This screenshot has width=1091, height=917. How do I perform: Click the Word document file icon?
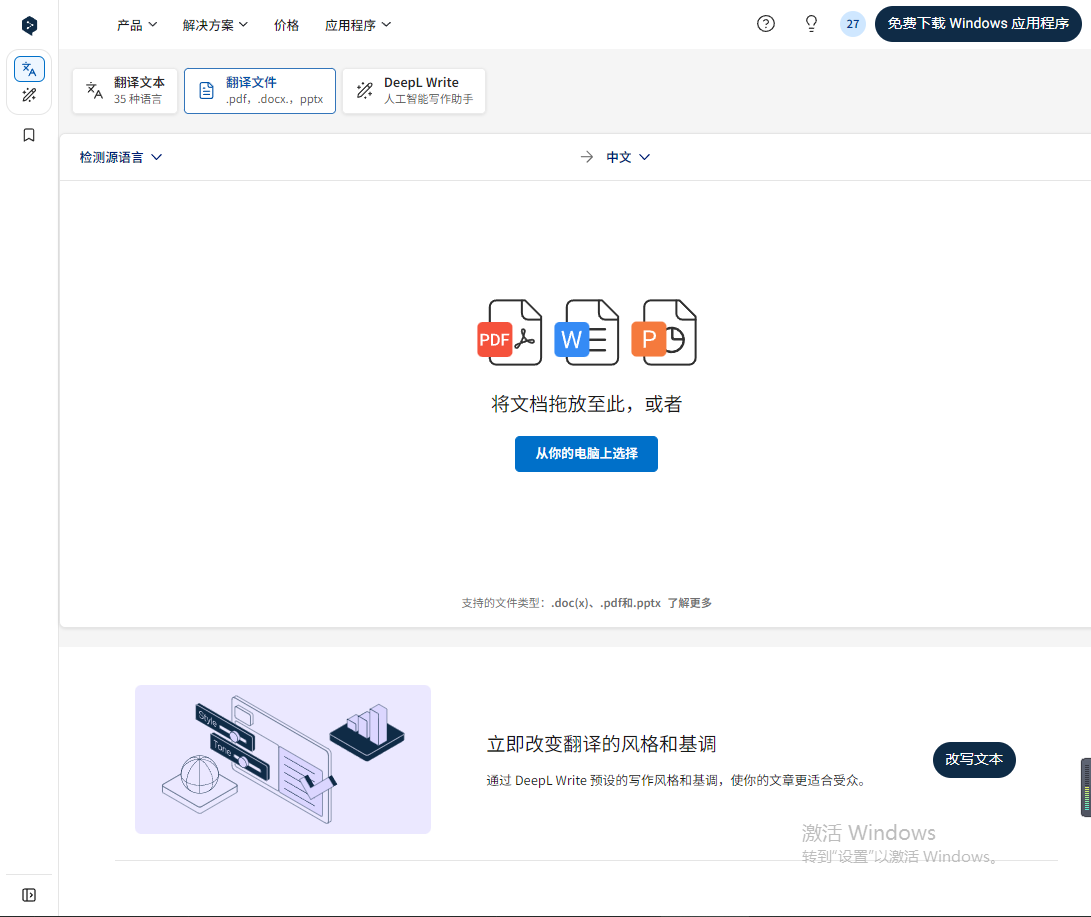click(587, 333)
